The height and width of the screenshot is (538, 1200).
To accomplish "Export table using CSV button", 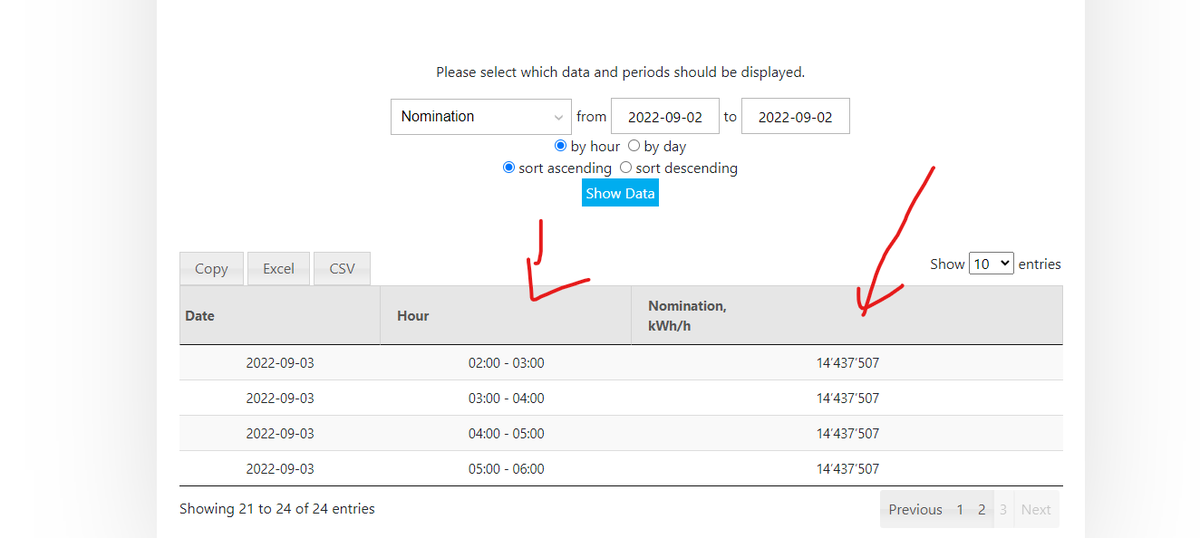I will [x=342, y=269].
